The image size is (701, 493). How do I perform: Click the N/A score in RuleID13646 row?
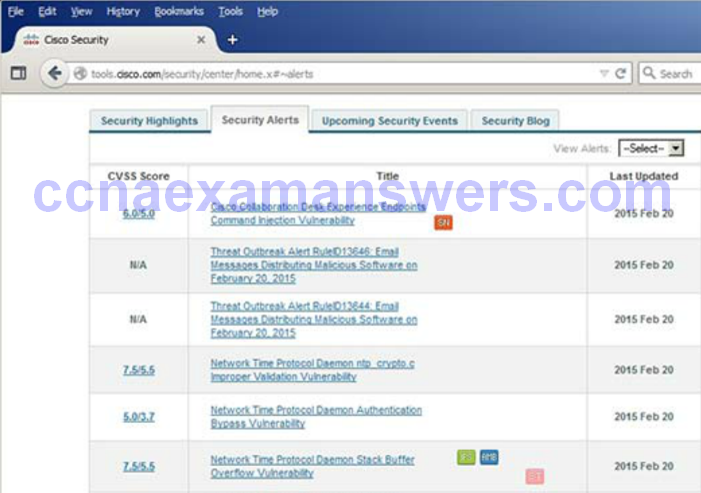pyautogui.click(x=138, y=265)
